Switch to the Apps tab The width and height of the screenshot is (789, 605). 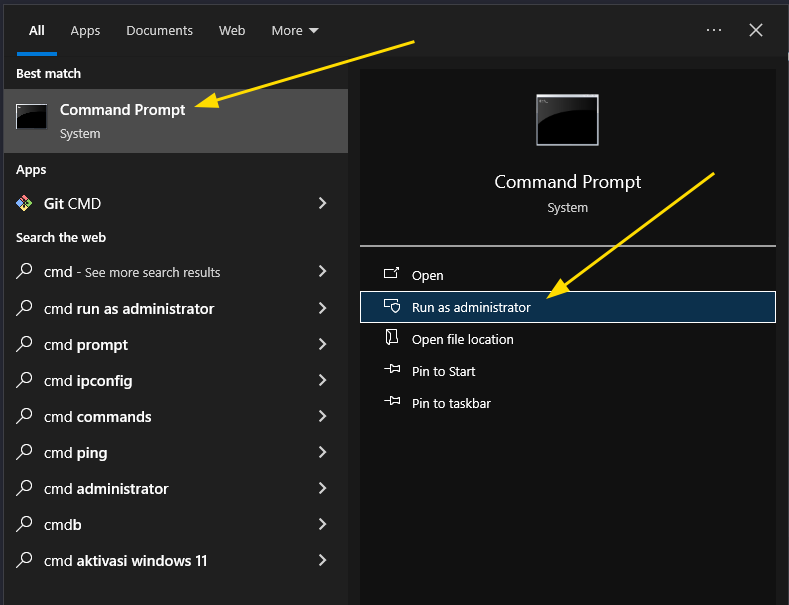pyautogui.click(x=85, y=31)
